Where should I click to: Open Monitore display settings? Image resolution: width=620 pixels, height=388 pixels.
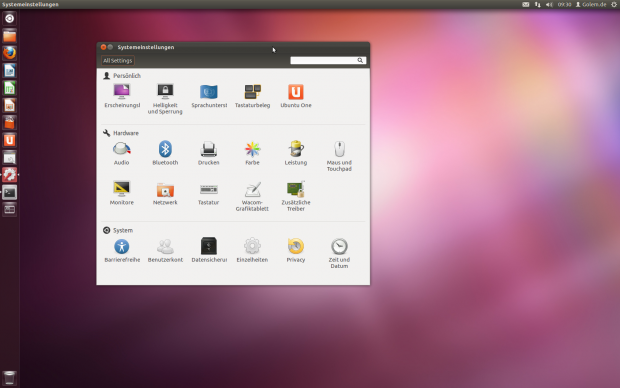(121, 193)
